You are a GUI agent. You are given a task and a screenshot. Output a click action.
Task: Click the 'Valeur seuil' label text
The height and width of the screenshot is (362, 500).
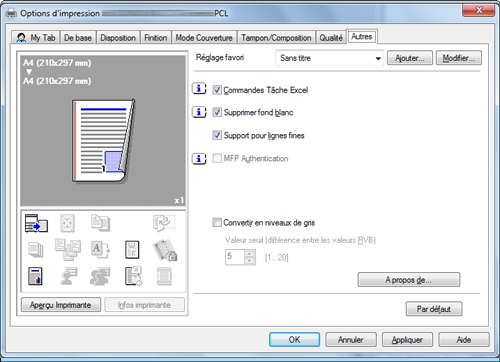click(300, 240)
